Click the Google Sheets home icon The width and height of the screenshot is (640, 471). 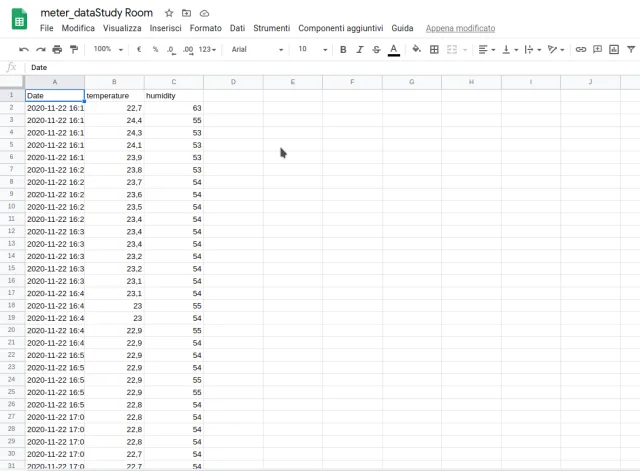click(x=19, y=19)
